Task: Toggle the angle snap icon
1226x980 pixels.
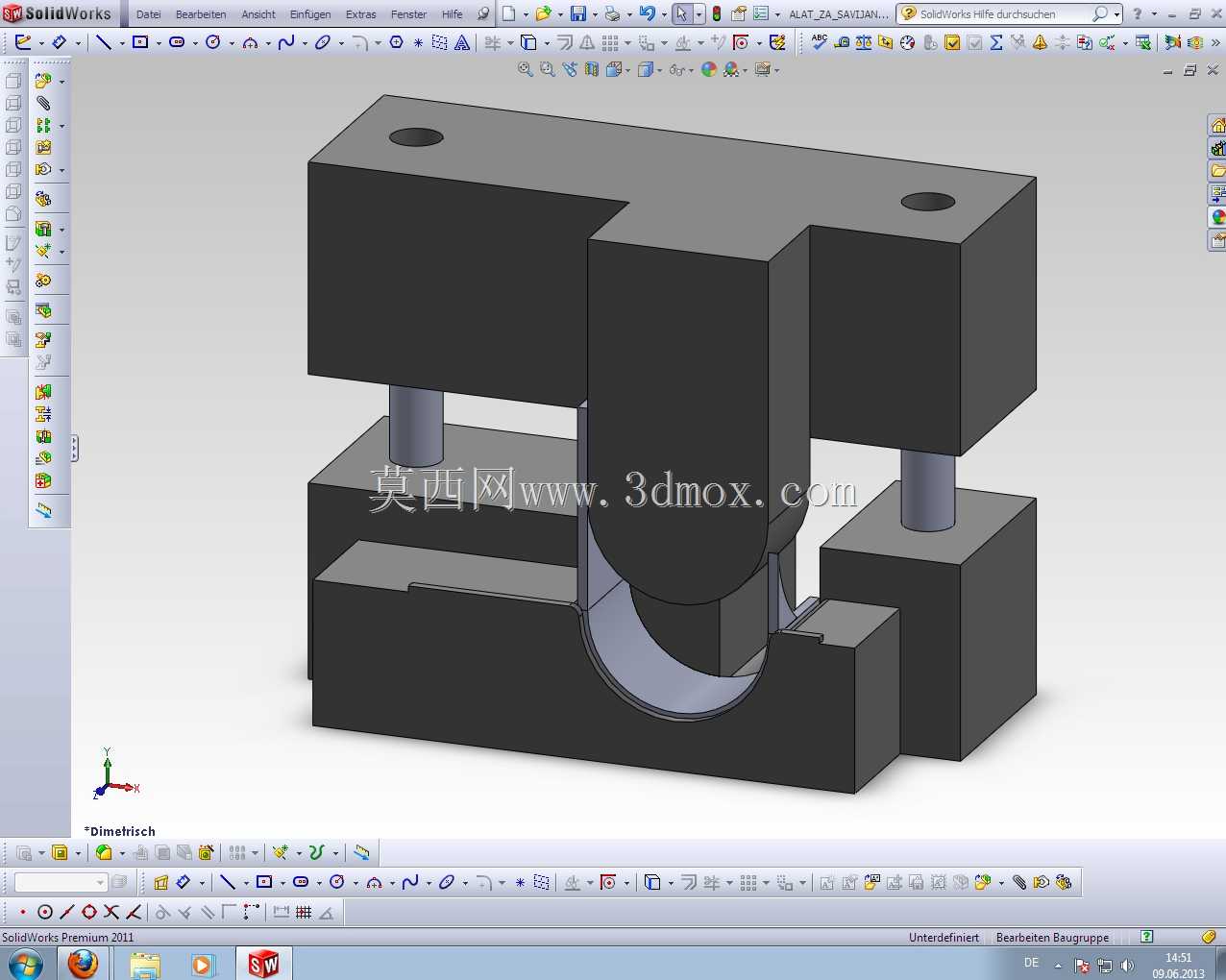Action: [x=326, y=912]
